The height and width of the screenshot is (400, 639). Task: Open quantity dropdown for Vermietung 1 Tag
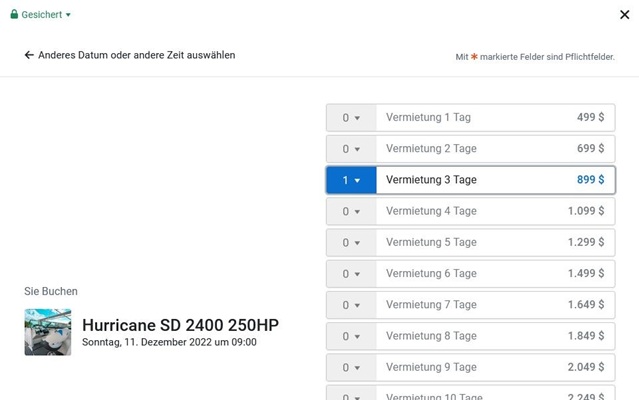tap(351, 118)
